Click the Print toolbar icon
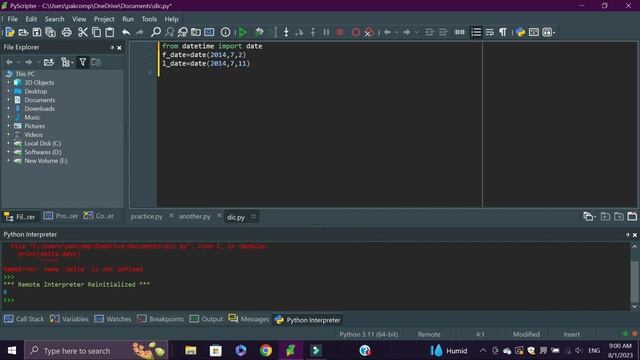The height and width of the screenshot is (360, 640). [x=67, y=32]
